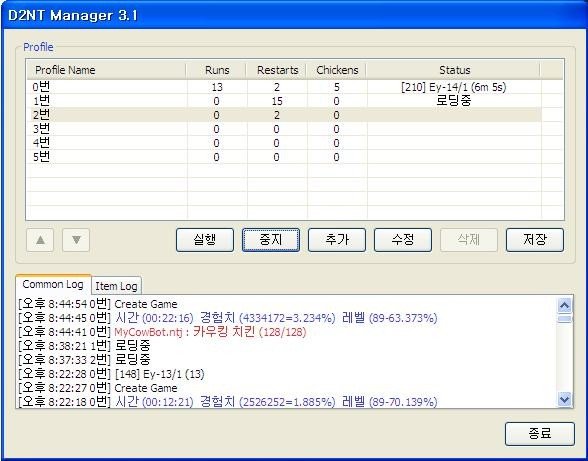
Task: Switch to the Item Log tab
Action: pos(116,286)
